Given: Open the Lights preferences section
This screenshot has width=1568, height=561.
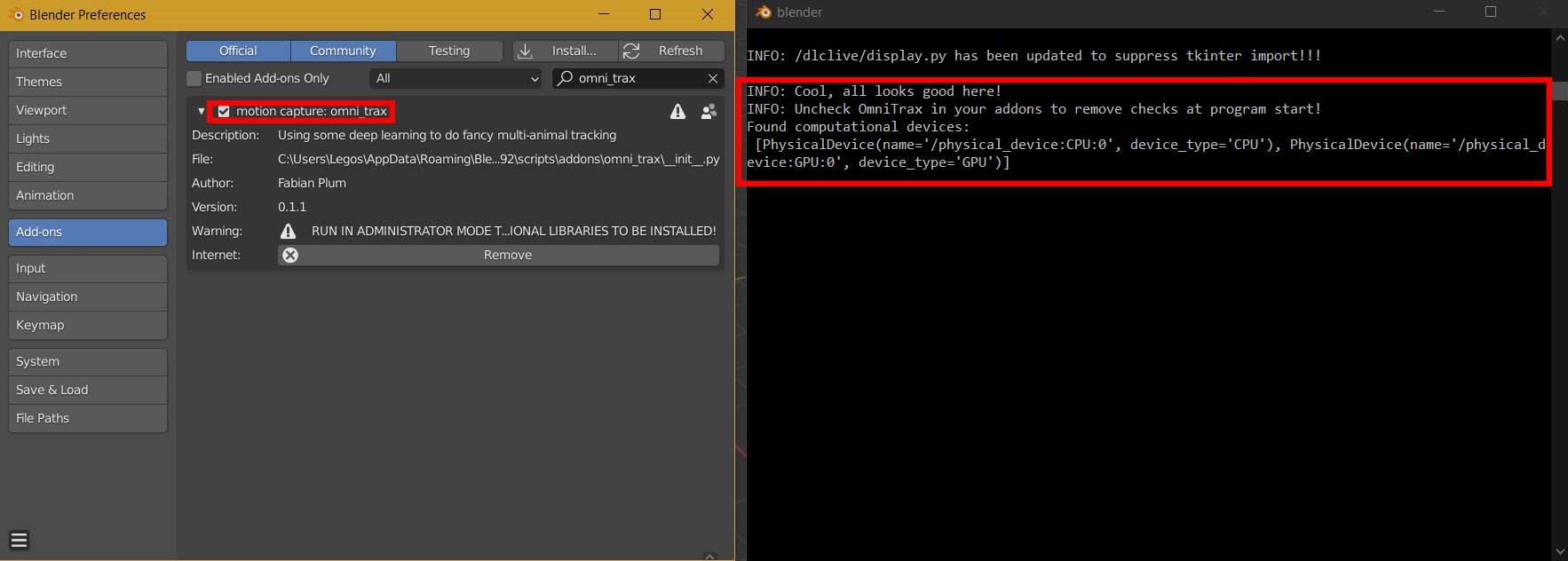Looking at the screenshot, I should (x=88, y=138).
